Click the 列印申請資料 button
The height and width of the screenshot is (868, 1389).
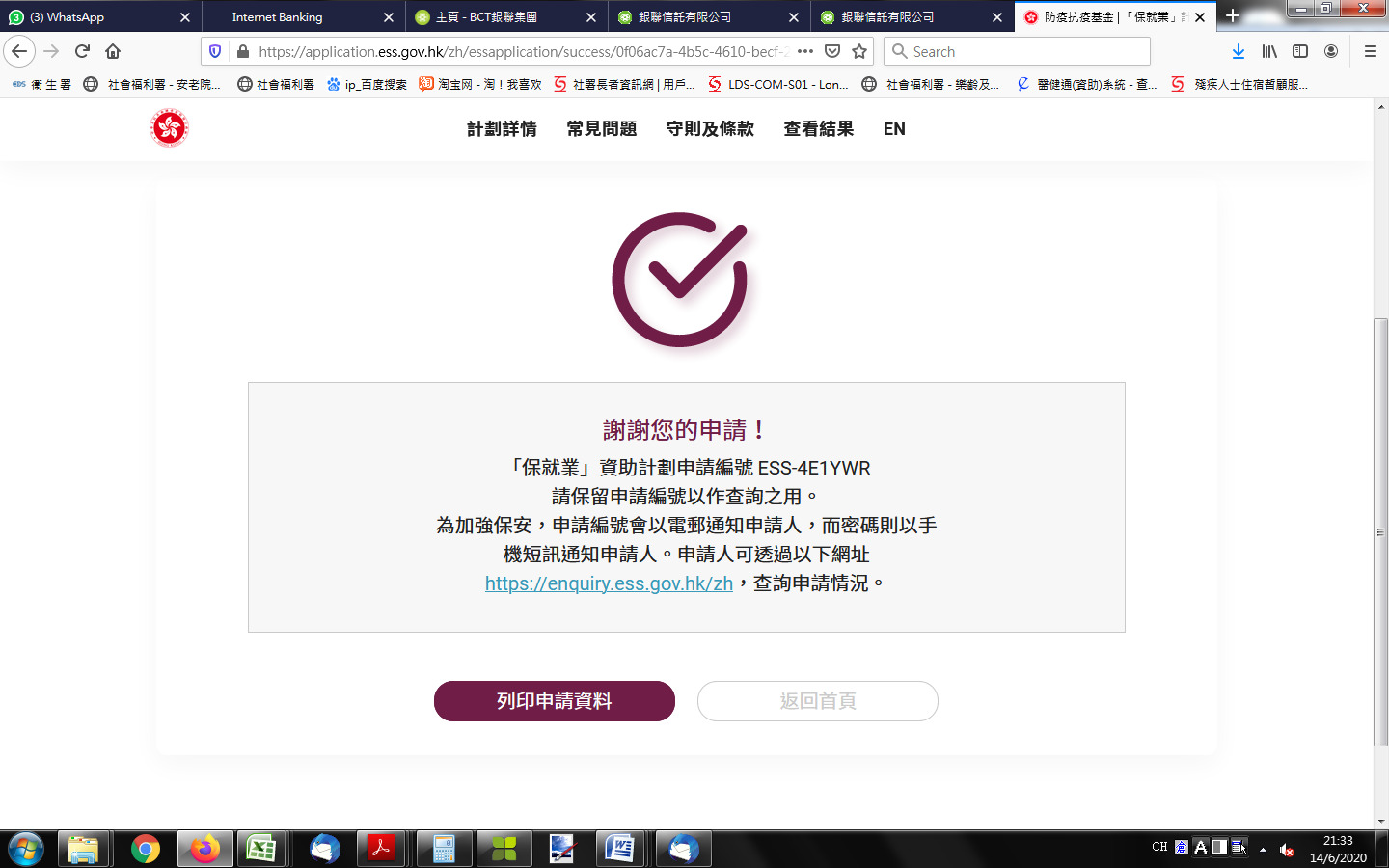pyautogui.click(x=555, y=701)
